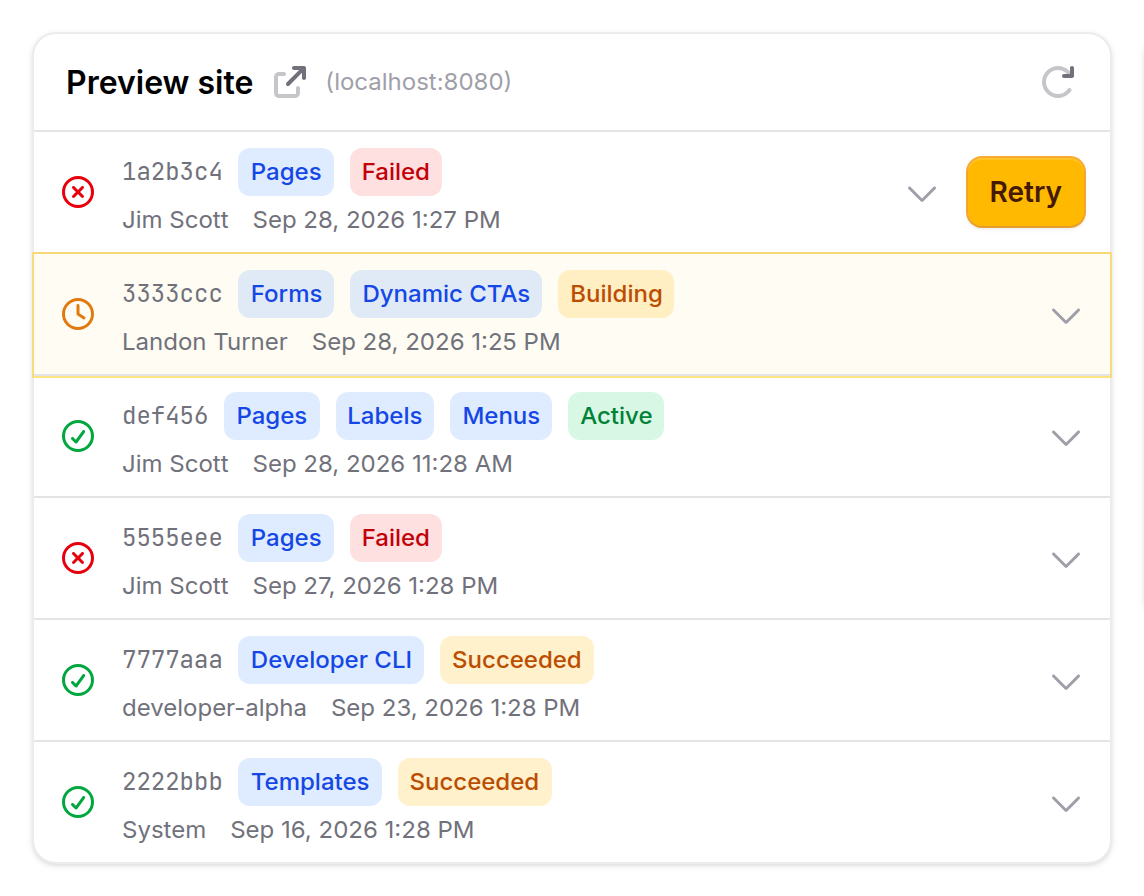Click Forms tag on build 3333ccc
The image size is (1144, 896).
pyautogui.click(x=286, y=294)
